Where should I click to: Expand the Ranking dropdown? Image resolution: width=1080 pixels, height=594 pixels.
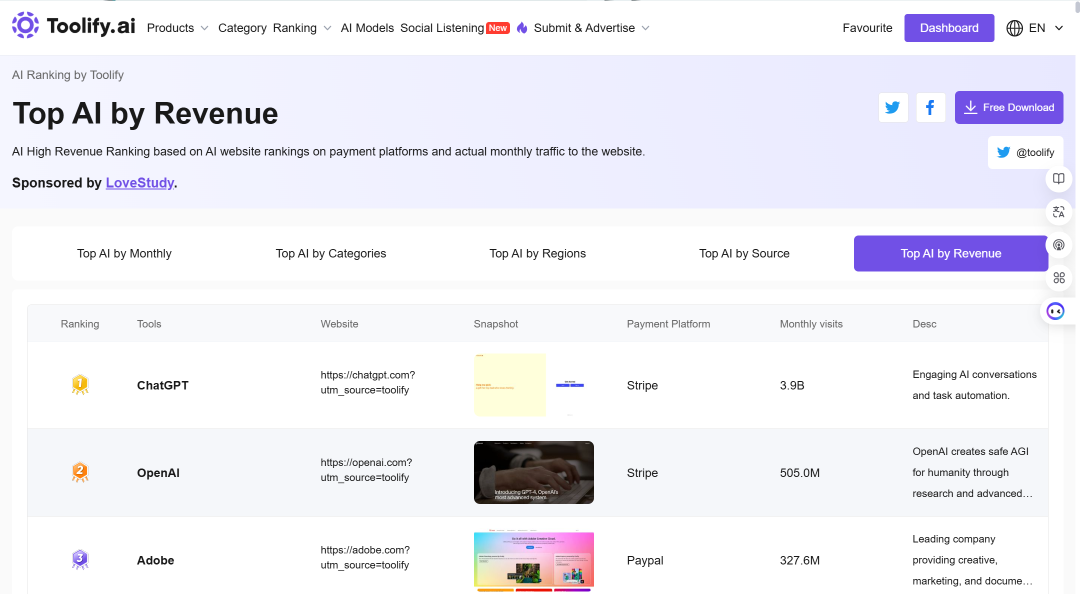[302, 28]
